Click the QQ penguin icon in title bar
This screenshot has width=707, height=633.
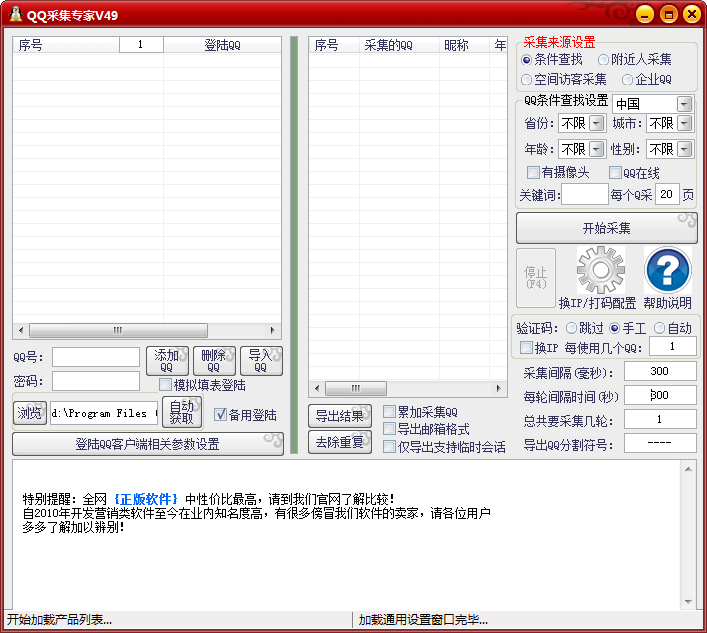(x=15, y=14)
